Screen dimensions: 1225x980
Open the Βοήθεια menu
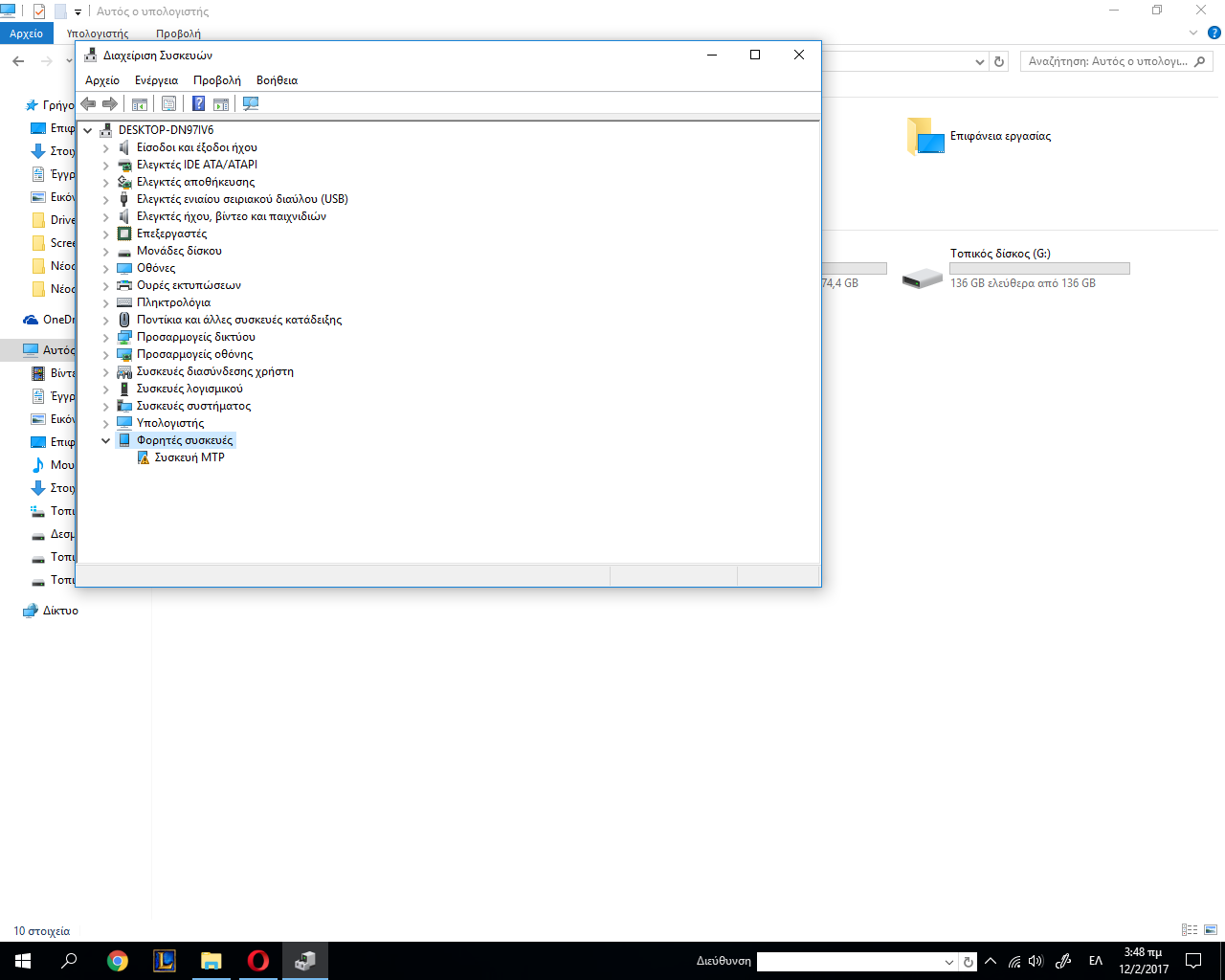point(277,80)
